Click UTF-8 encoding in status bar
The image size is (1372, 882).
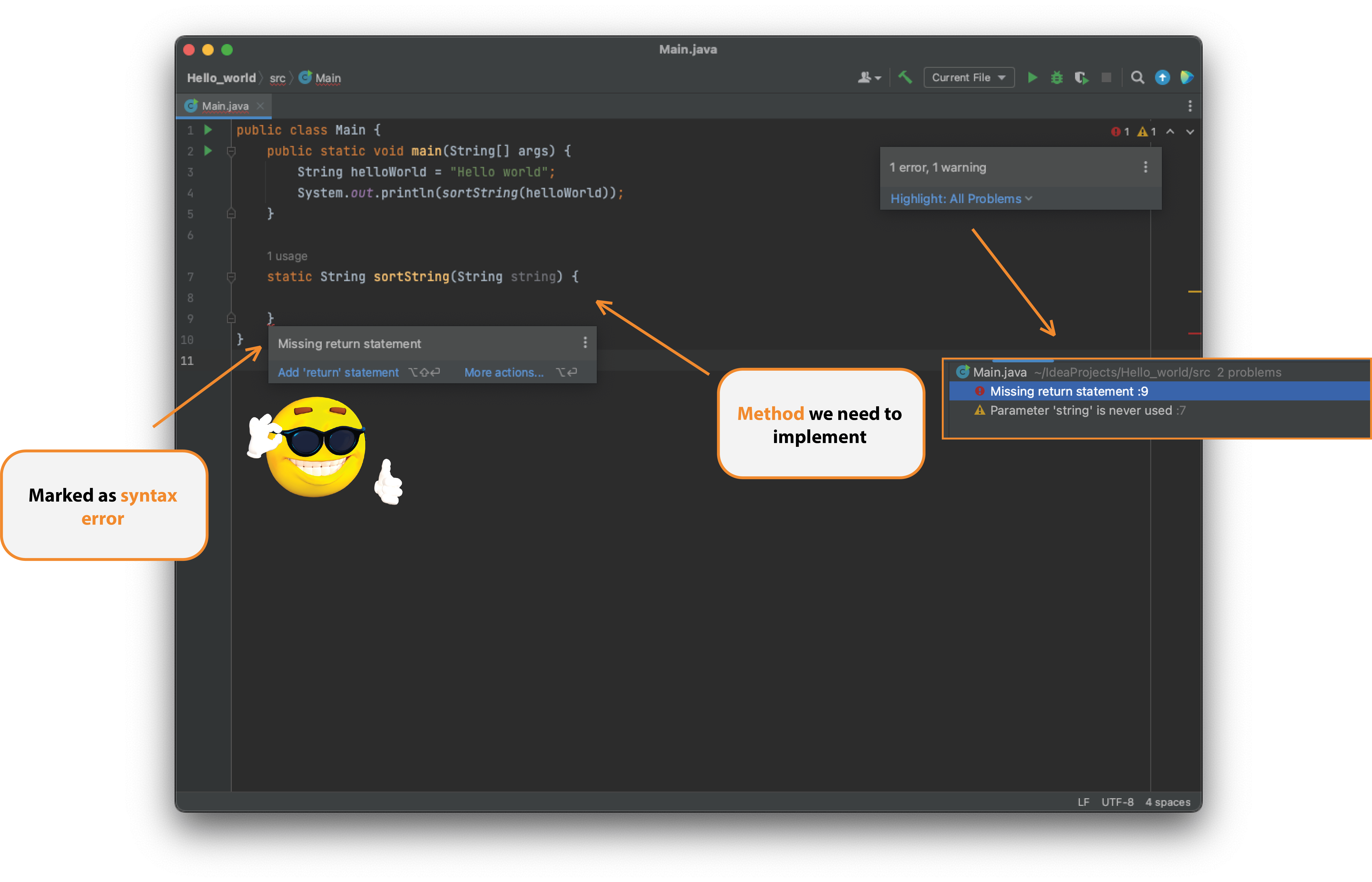coord(1117,802)
